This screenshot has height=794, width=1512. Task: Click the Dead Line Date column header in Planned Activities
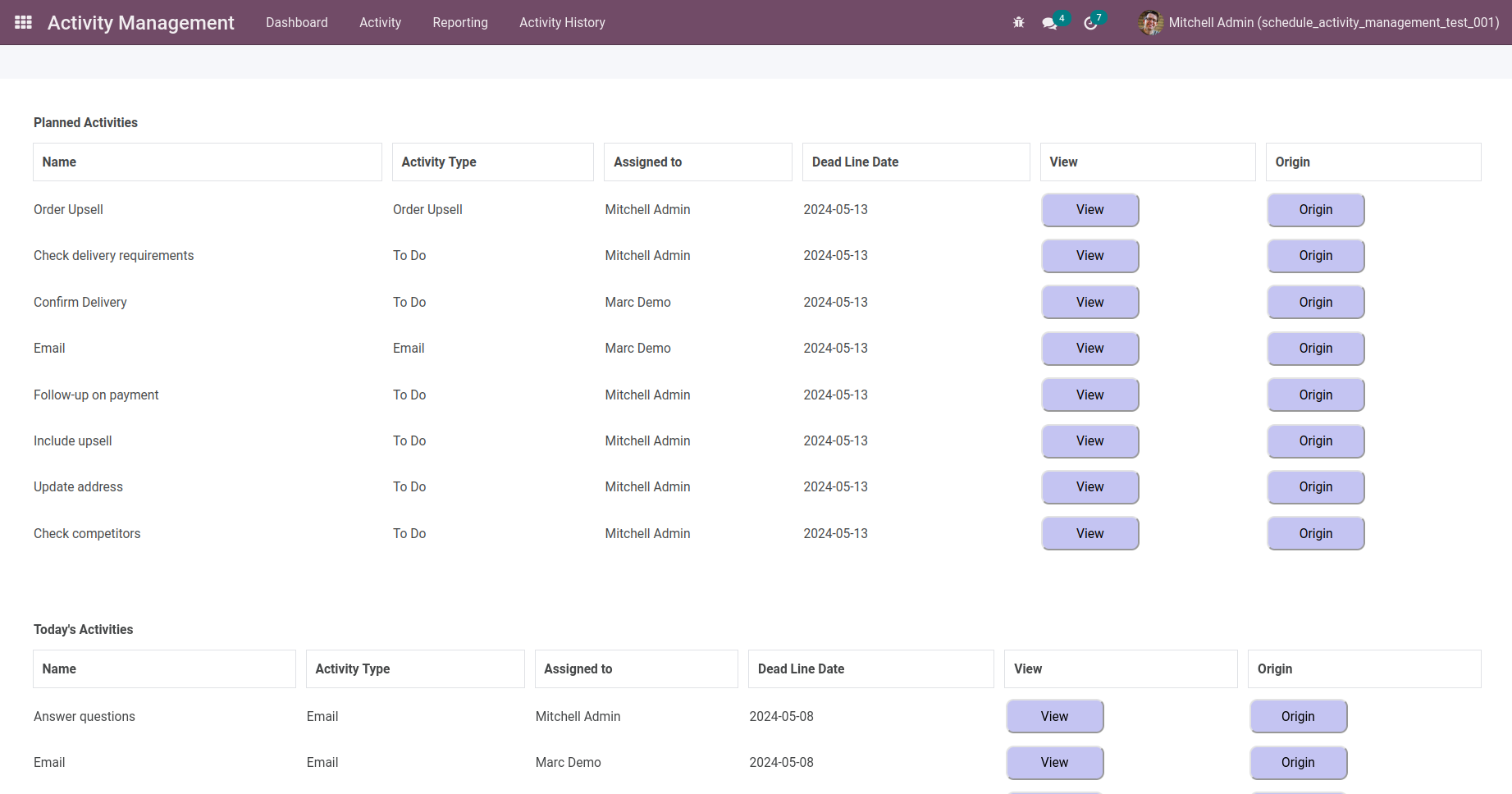tap(856, 162)
